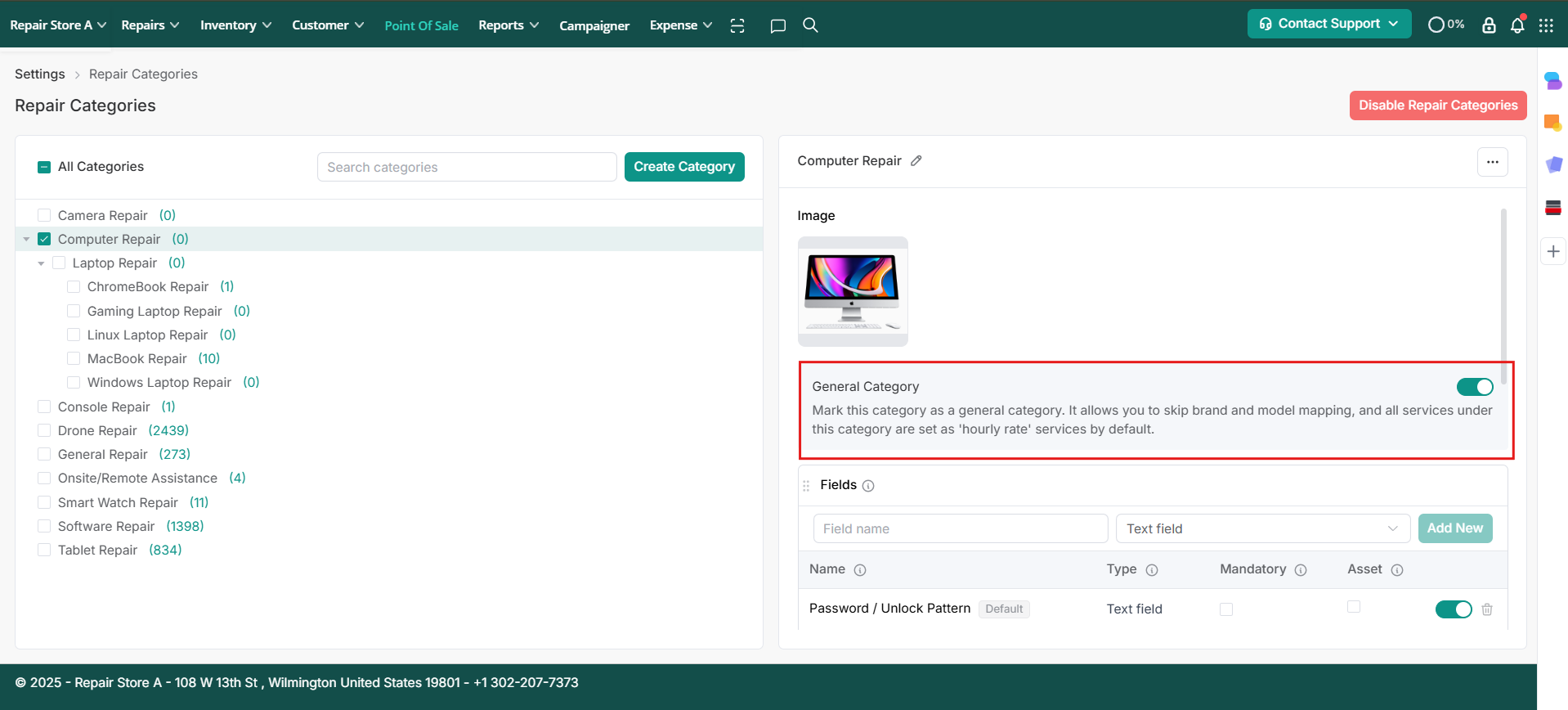This screenshot has width=1568, height=710.
Task: Click the lock icon in top bar
Action: pos(1489,25)
